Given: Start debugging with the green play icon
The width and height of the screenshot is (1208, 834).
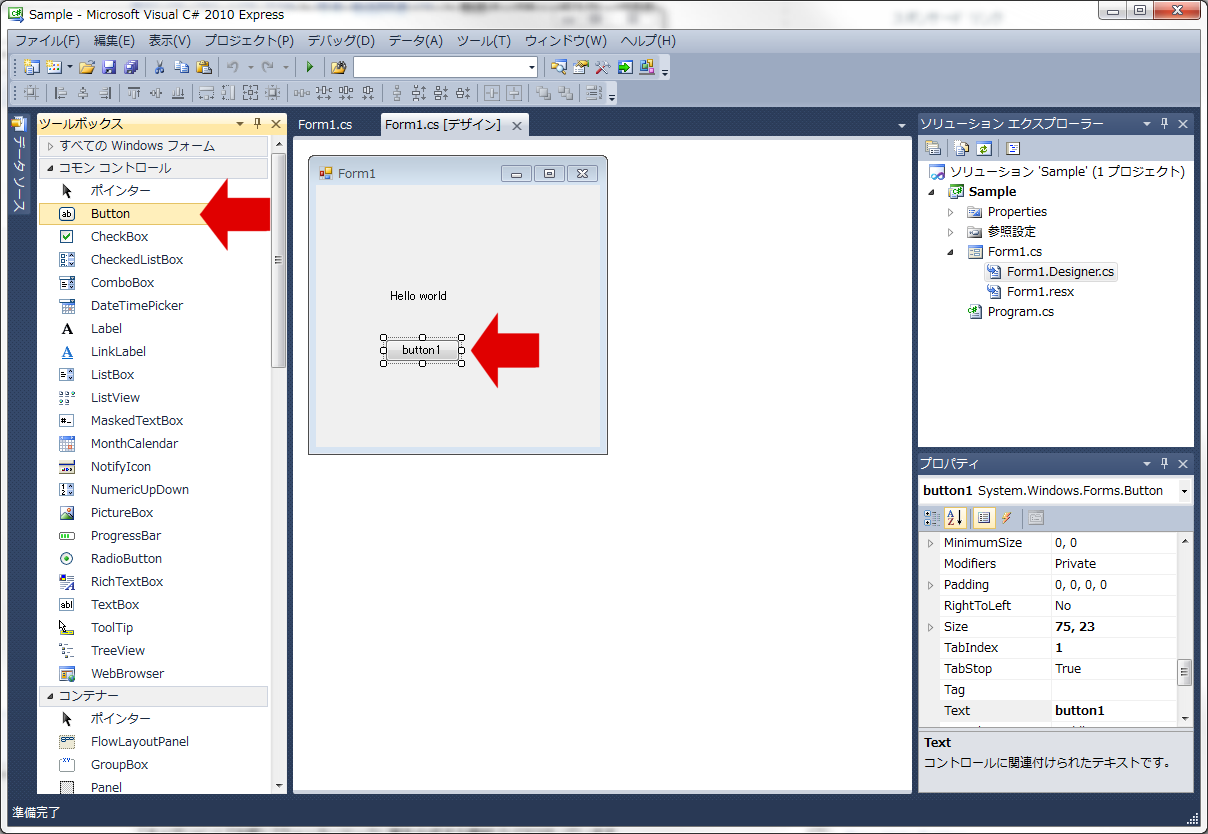Looking at the screenshot, I should [310, 67].
